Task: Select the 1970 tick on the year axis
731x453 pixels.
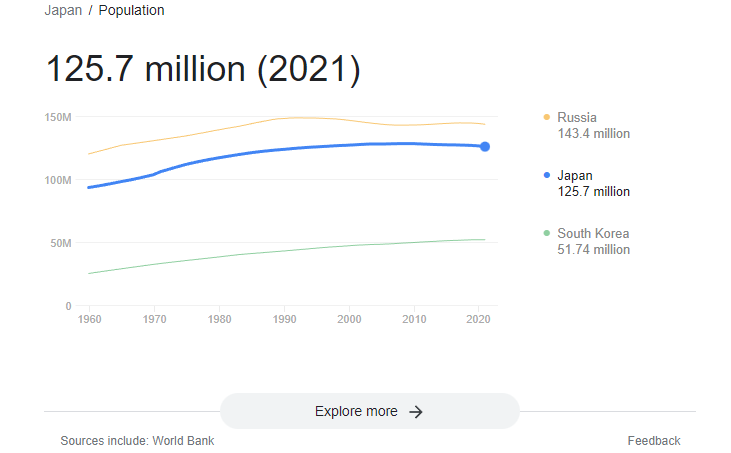Action: [x=154, y=319]
